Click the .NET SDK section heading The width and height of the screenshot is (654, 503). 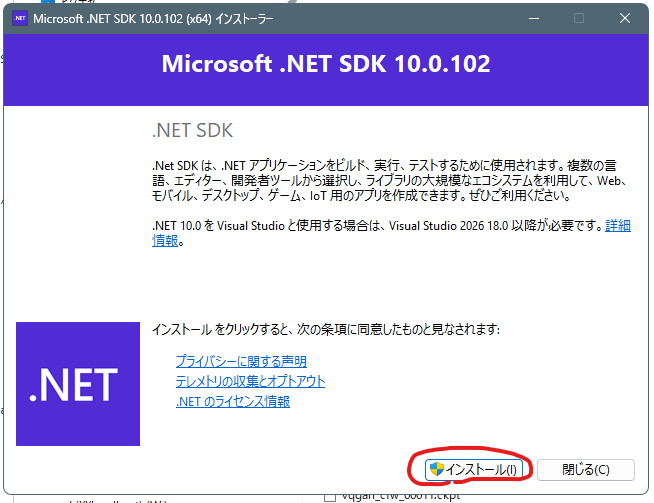191,130
